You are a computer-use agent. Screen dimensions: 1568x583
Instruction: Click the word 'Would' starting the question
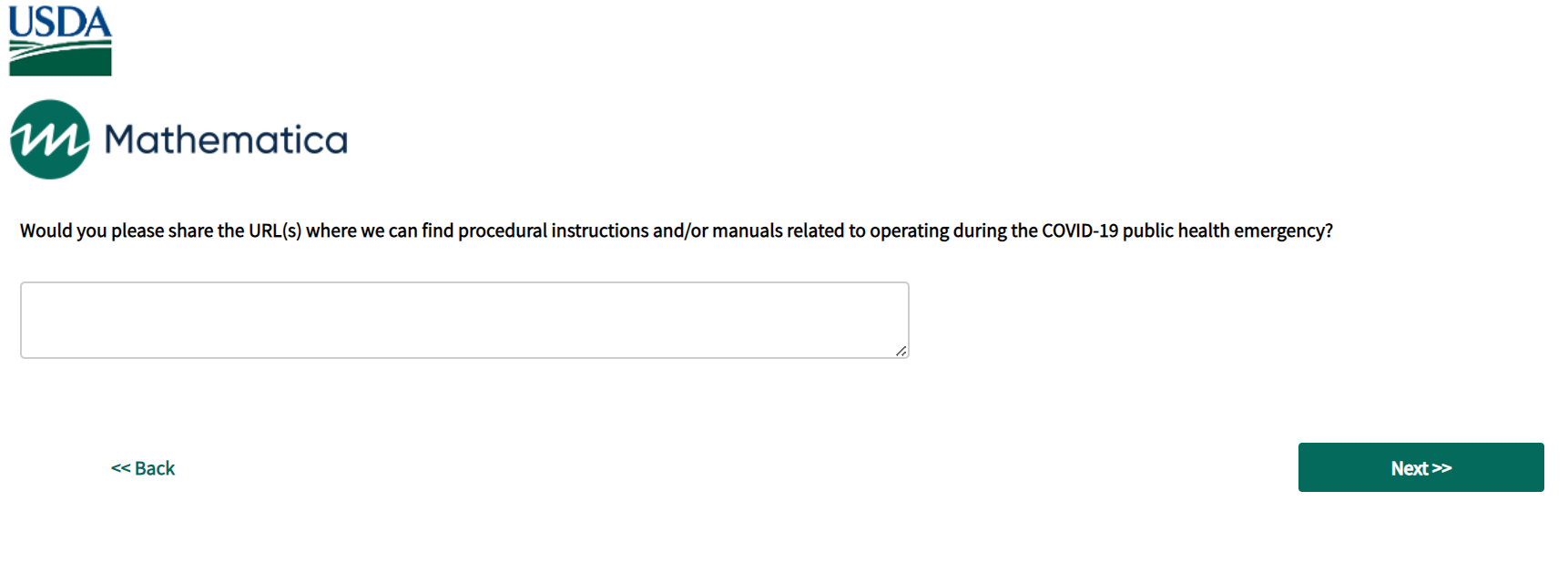(46, 231)
